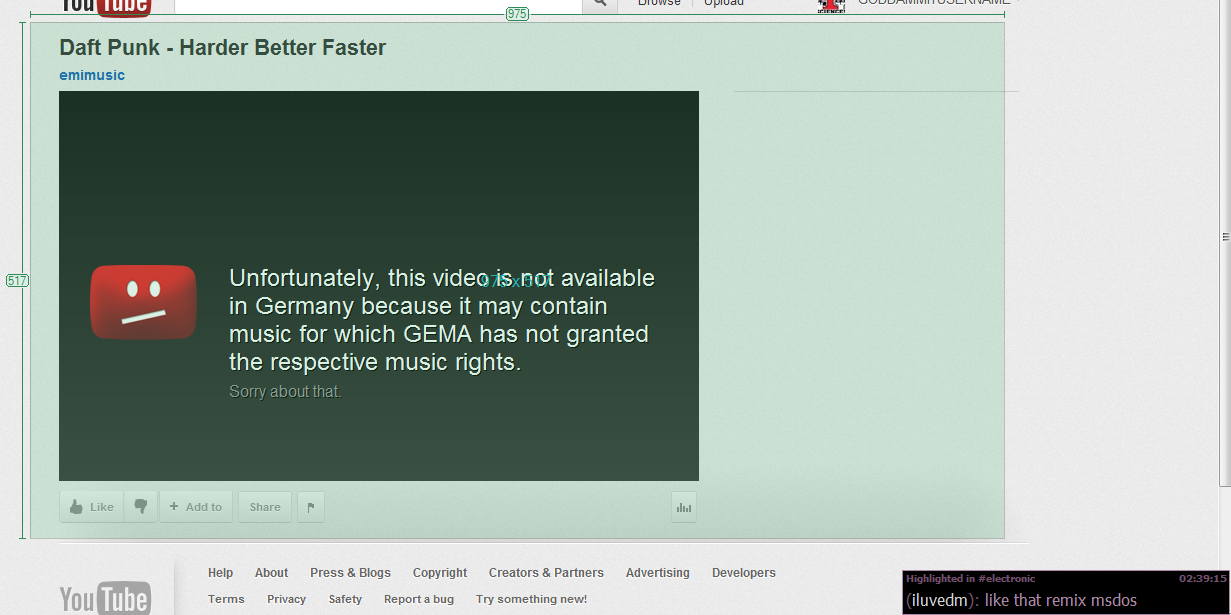Viewport: 1231px width, 615px height.
Task: Open Creators & Partners footer link
Action: coord(546,573)
